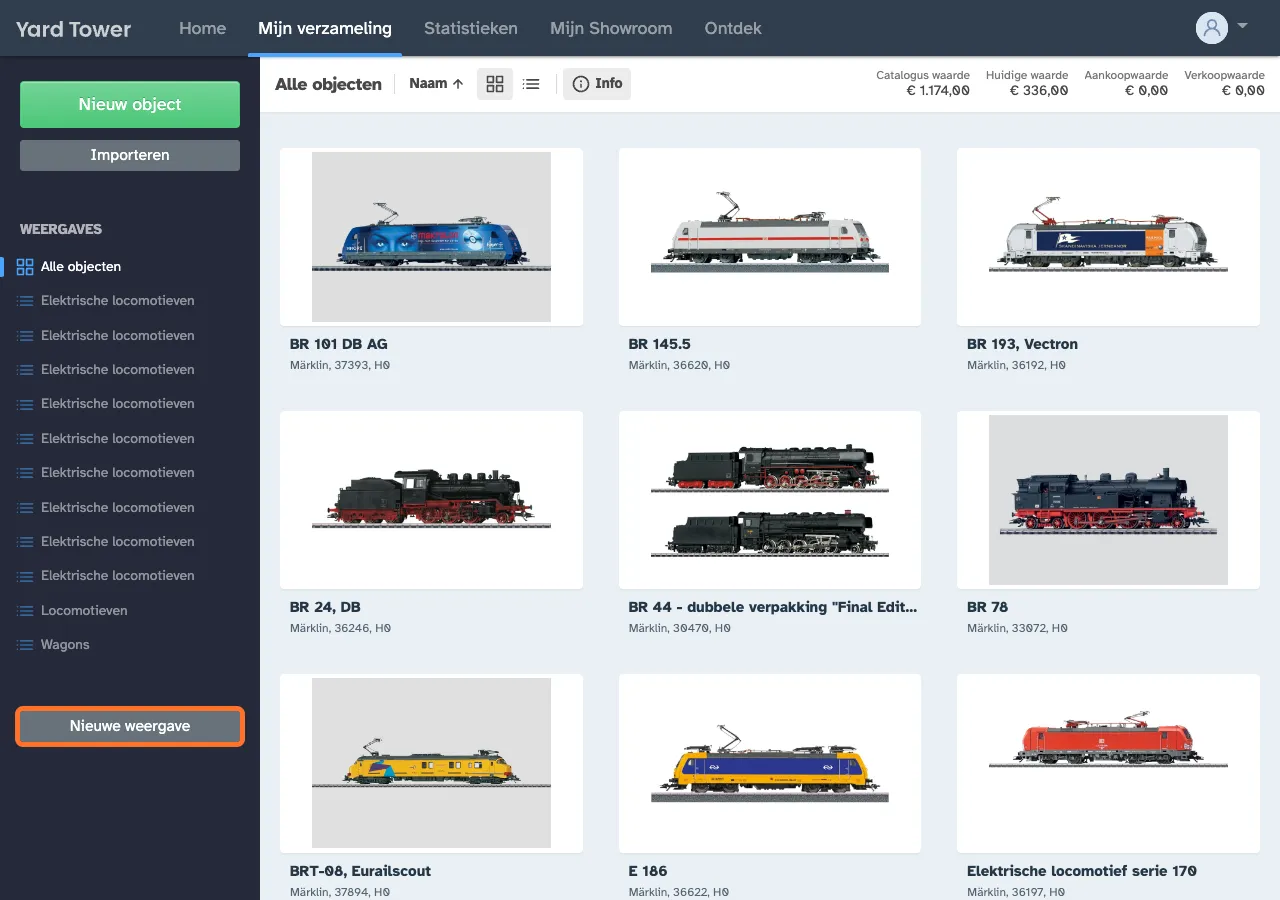Click the title 'E 186'

coord(648,871)
